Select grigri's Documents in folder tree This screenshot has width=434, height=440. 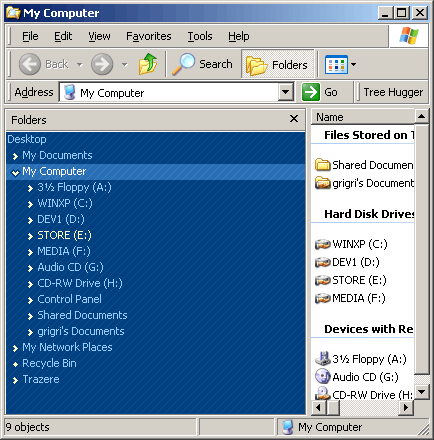coord(81,331)
